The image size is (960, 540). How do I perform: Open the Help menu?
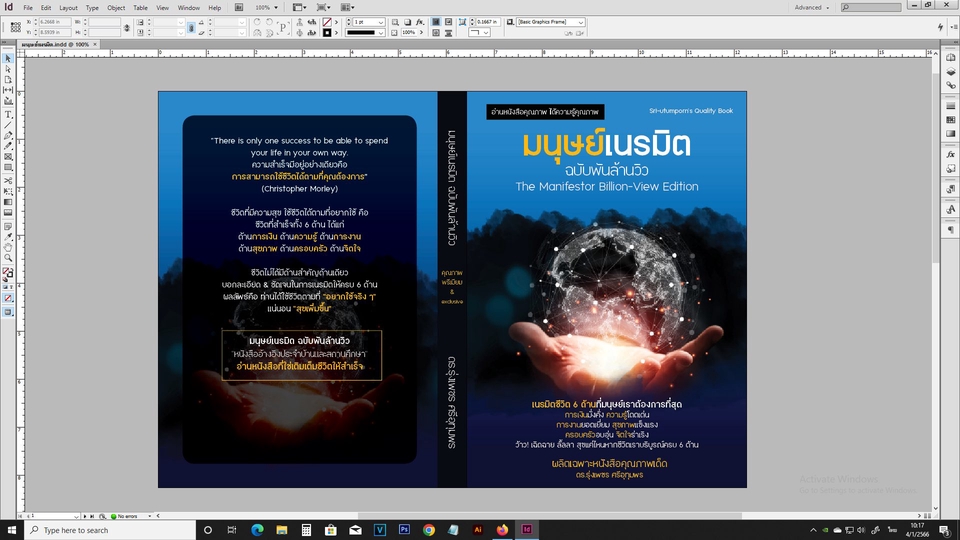pos(214,8)
